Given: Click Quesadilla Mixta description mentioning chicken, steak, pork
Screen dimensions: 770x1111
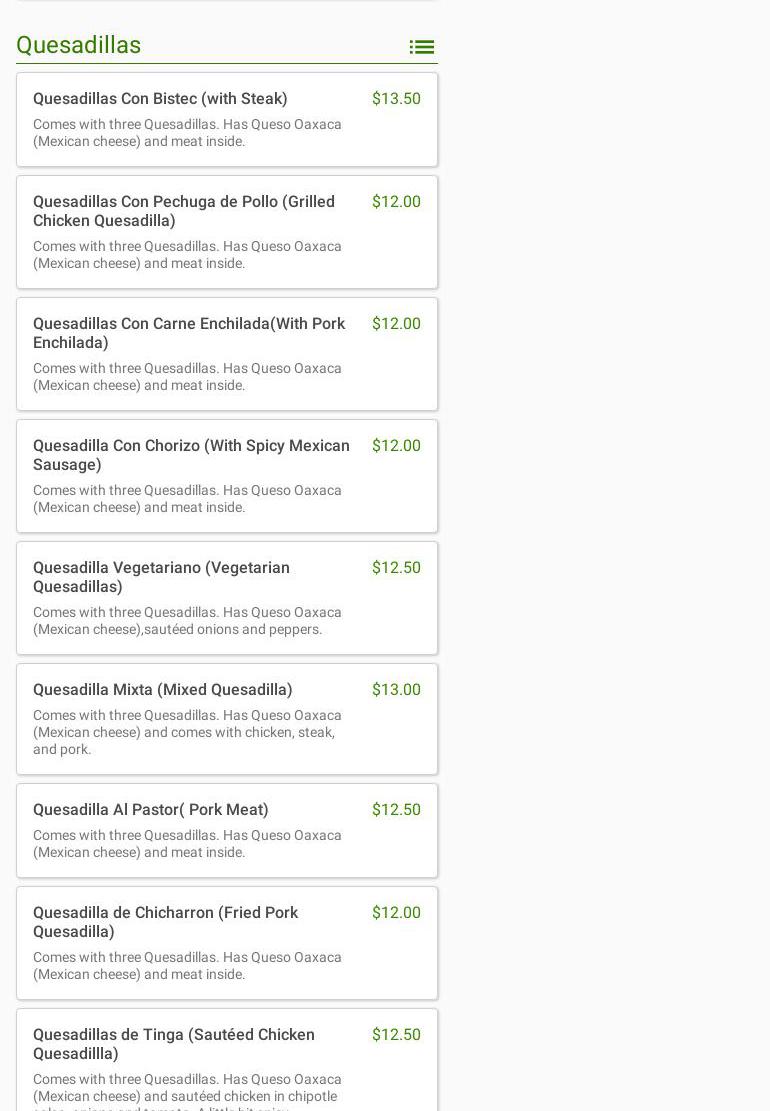Looking at the screenshot, I should pyautogui.click(x=188, y=732).
